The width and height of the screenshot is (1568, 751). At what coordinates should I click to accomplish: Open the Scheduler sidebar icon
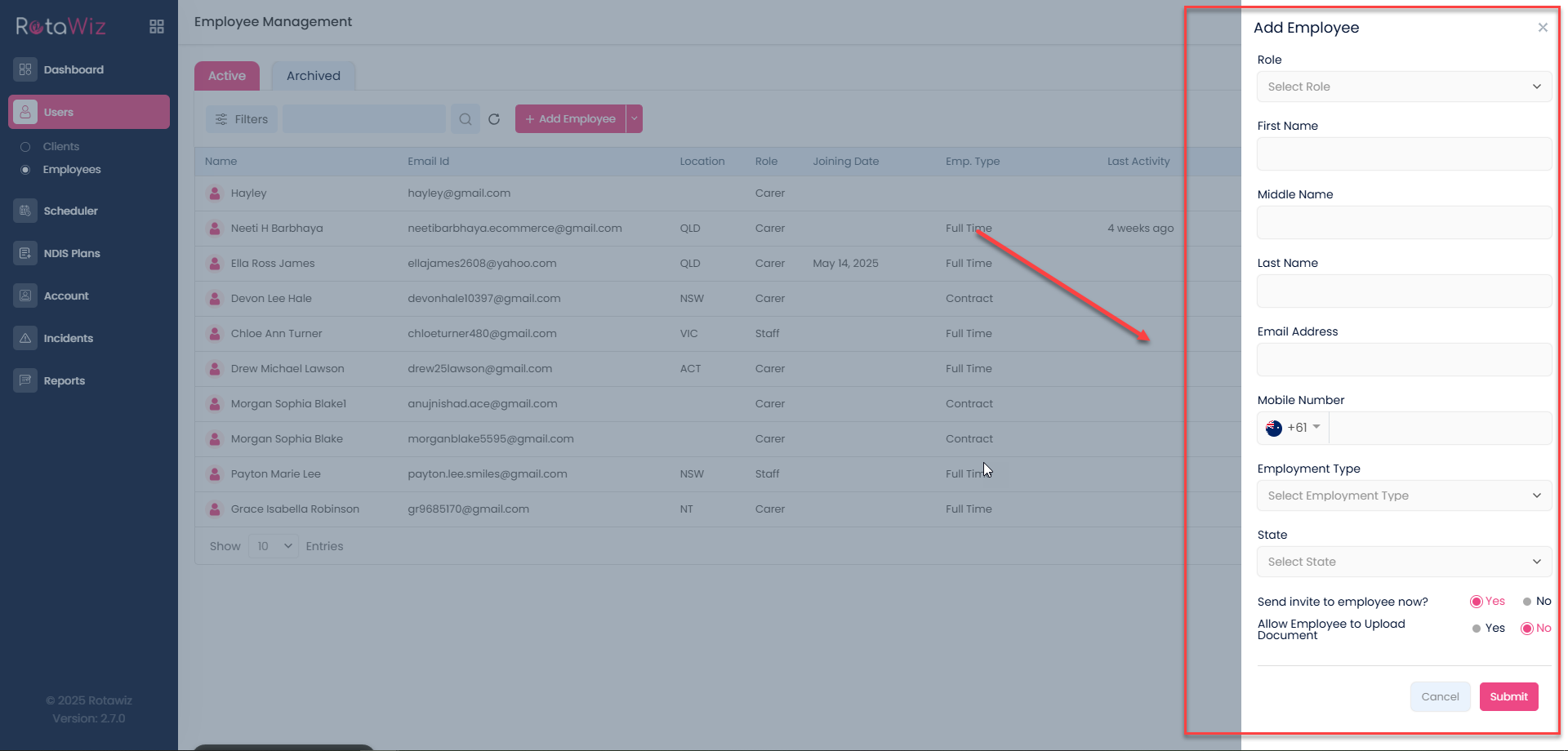coord(25,211)
